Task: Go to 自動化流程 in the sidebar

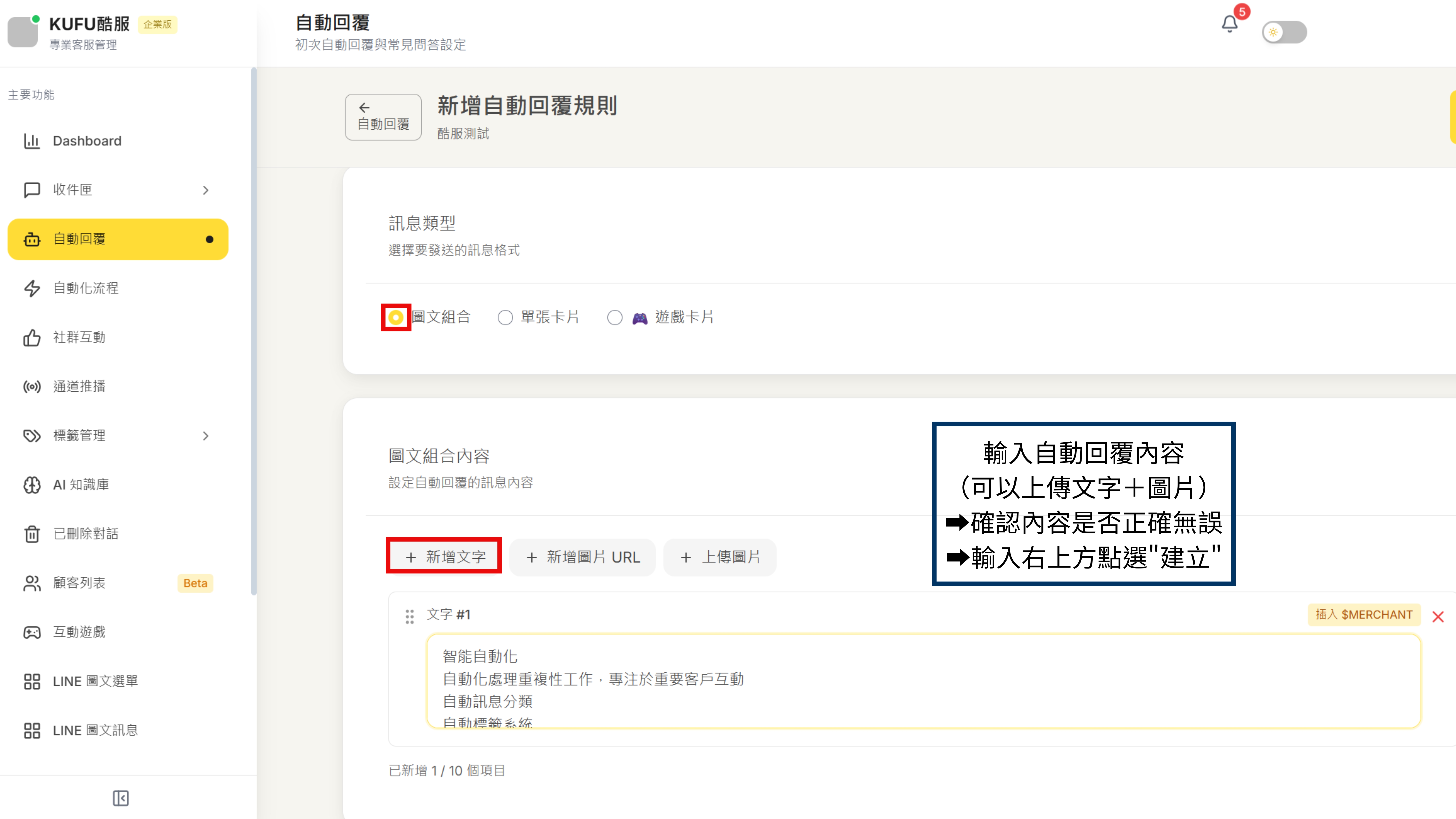Action: pyautogui.click(x=86, y=288)
